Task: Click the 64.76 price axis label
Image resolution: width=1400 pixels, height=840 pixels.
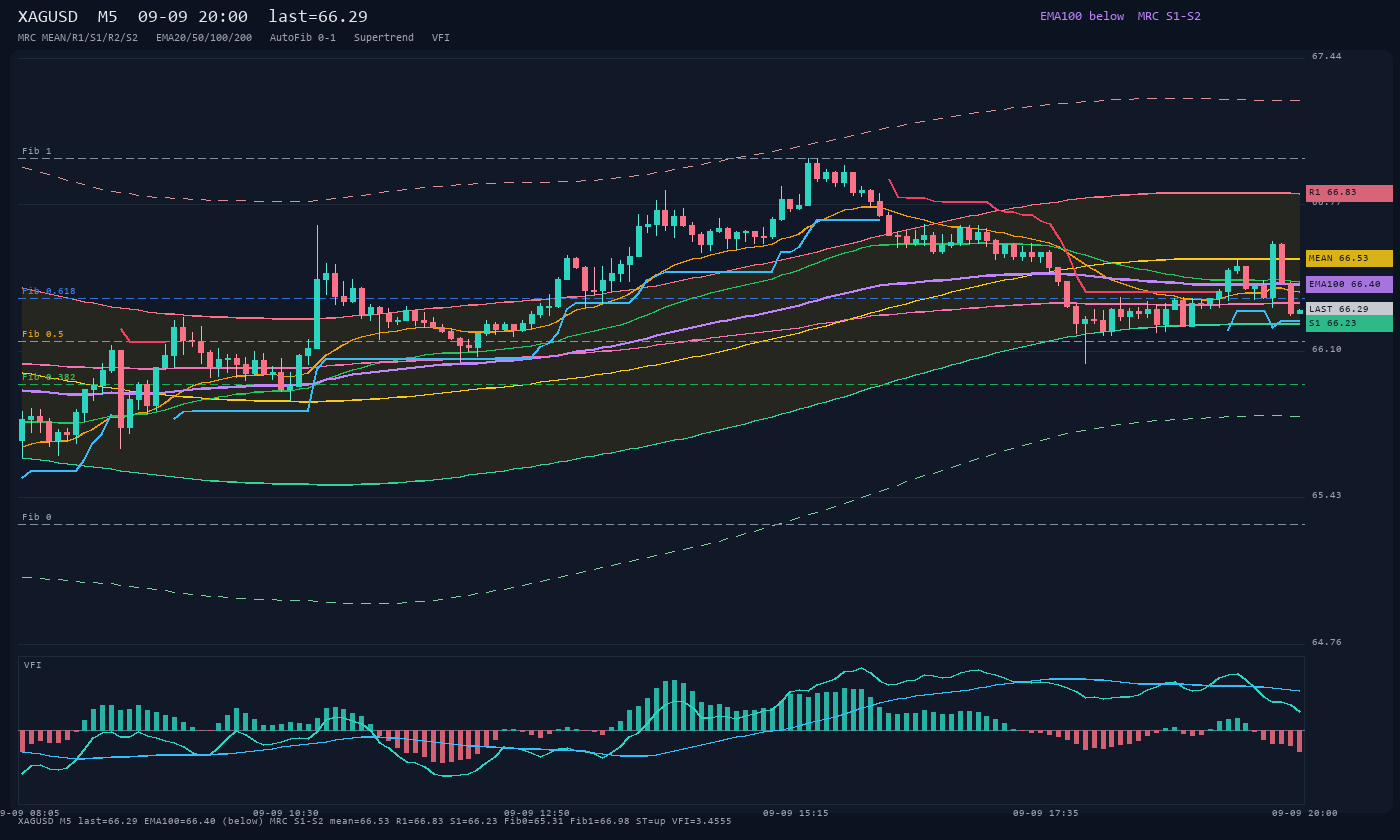Action: click(x=1327, y=642)
